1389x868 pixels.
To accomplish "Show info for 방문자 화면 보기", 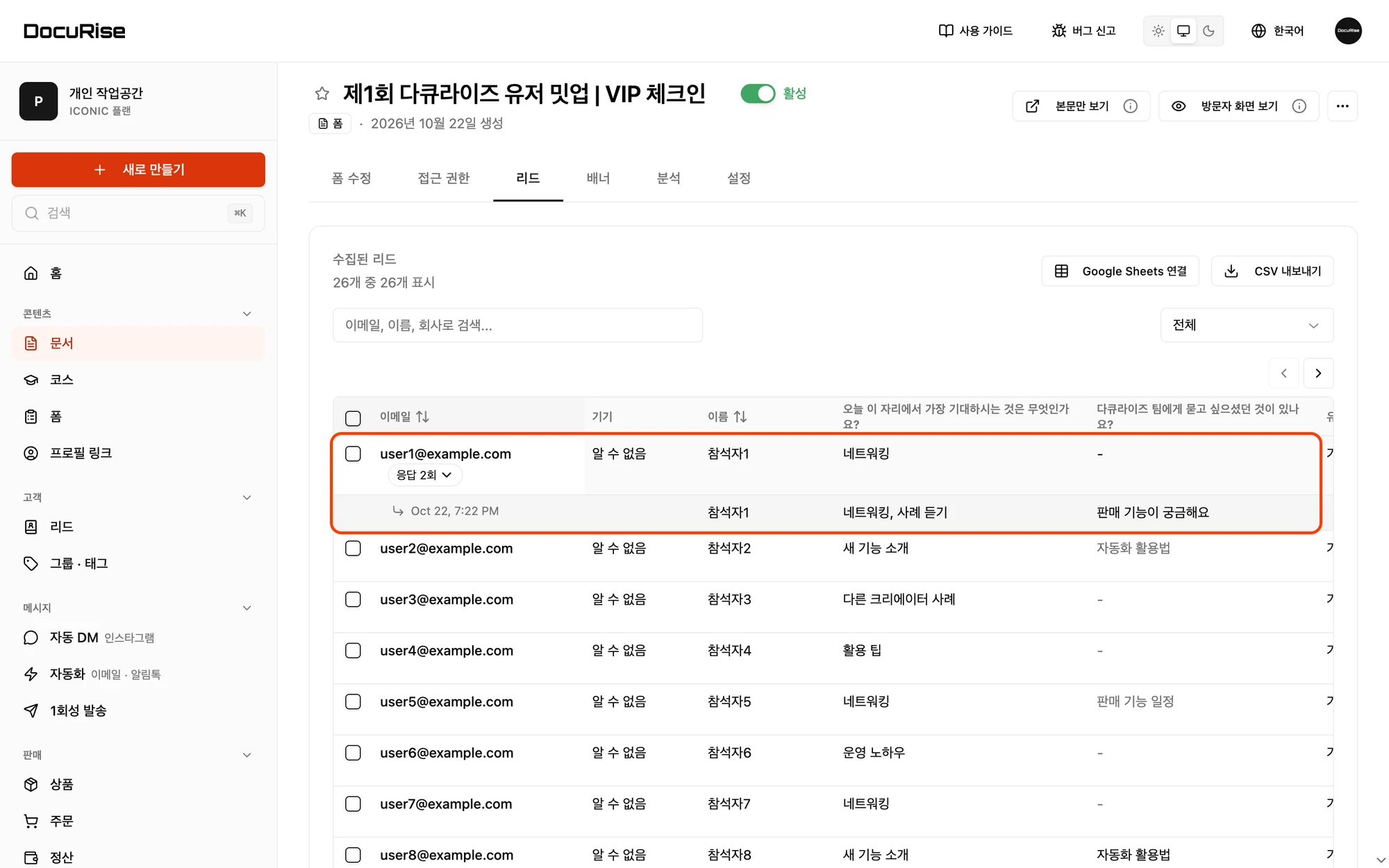I will (x=1299, y=106).
